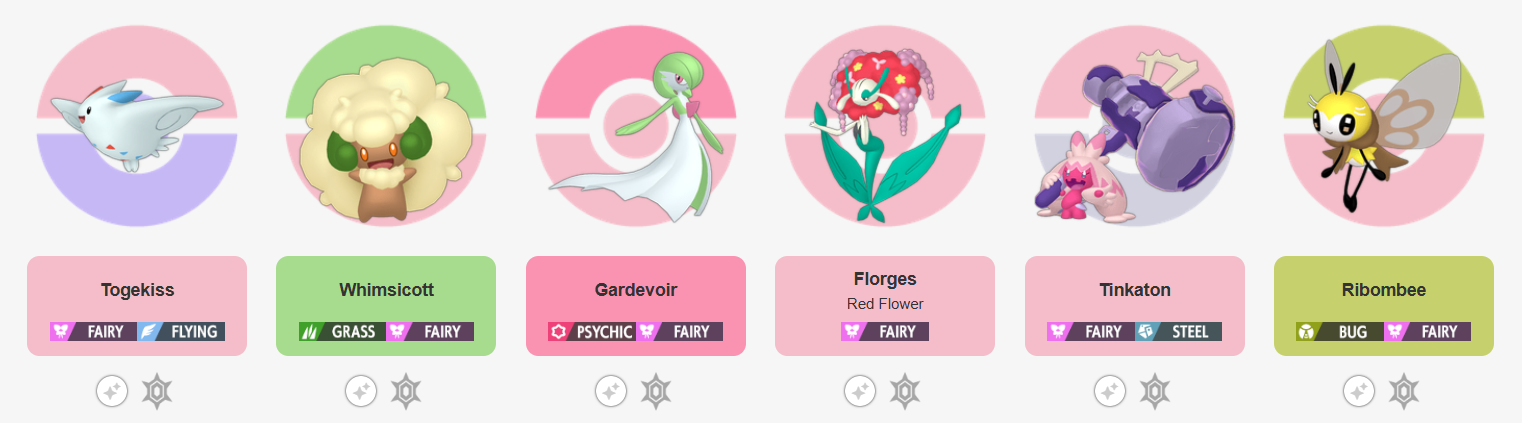Click the Florges Red Flower name card

(885, 306)
